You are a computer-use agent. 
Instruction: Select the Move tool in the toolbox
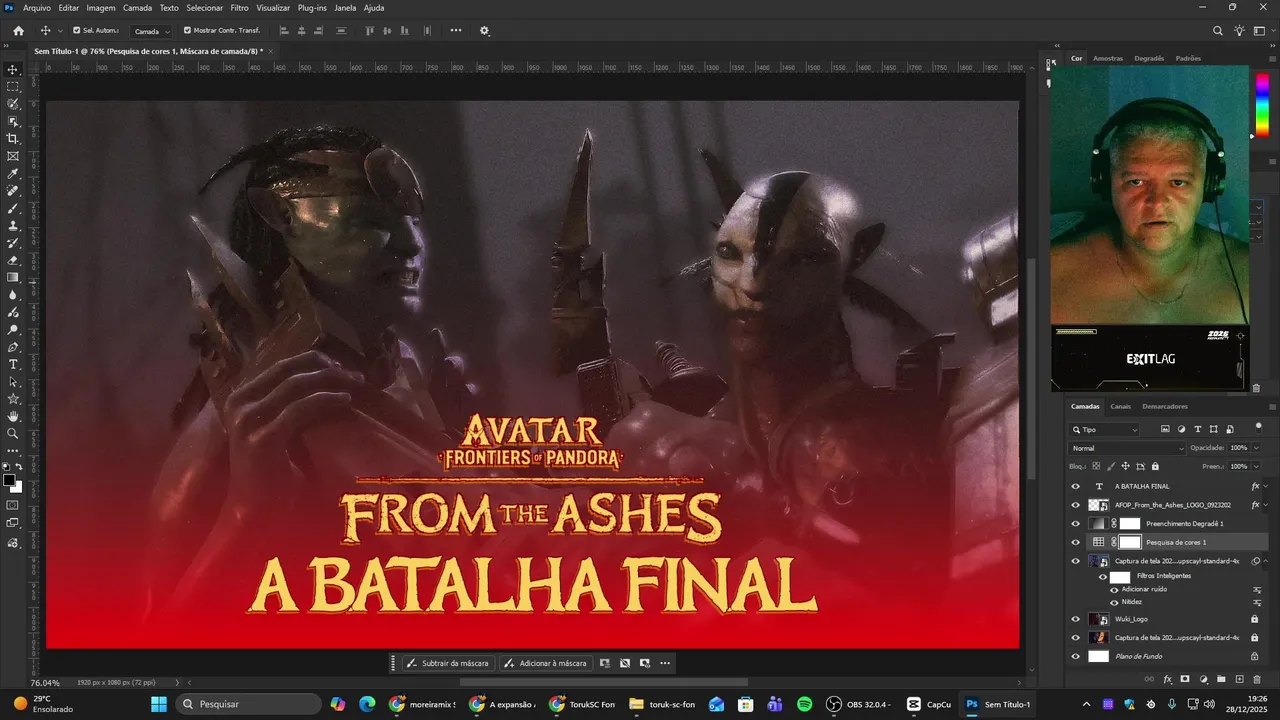pos(13,69)
